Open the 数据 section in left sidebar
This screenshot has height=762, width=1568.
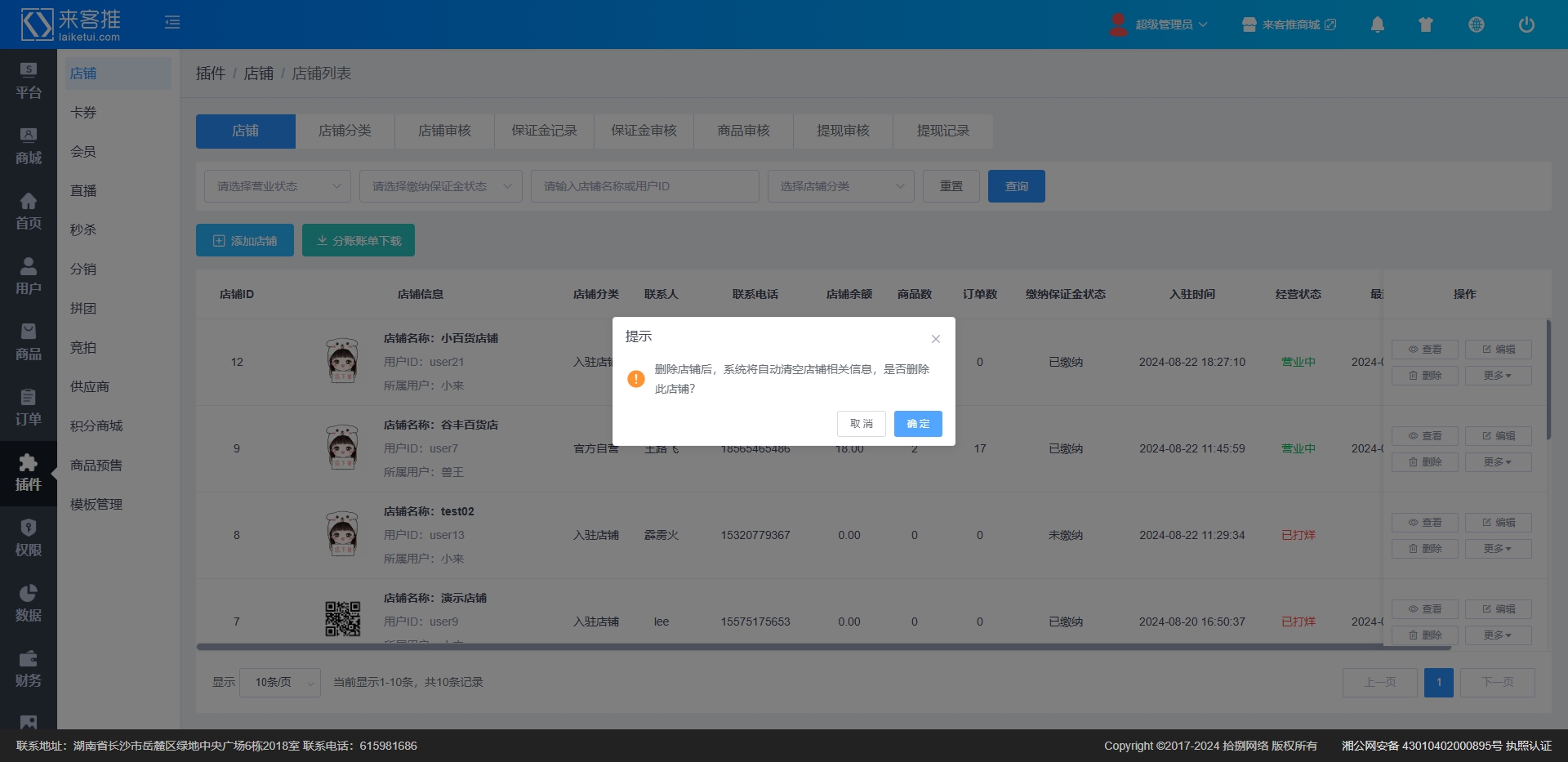pos(29,604)
